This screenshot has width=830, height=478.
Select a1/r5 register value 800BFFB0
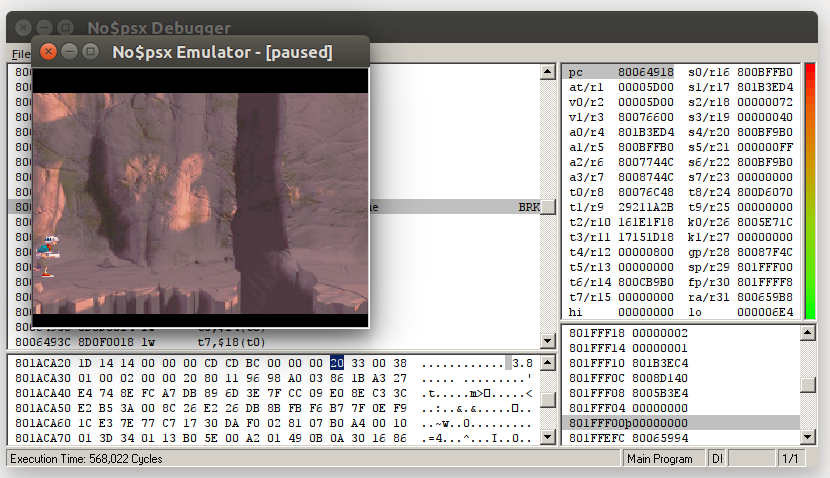coord(646,147)
